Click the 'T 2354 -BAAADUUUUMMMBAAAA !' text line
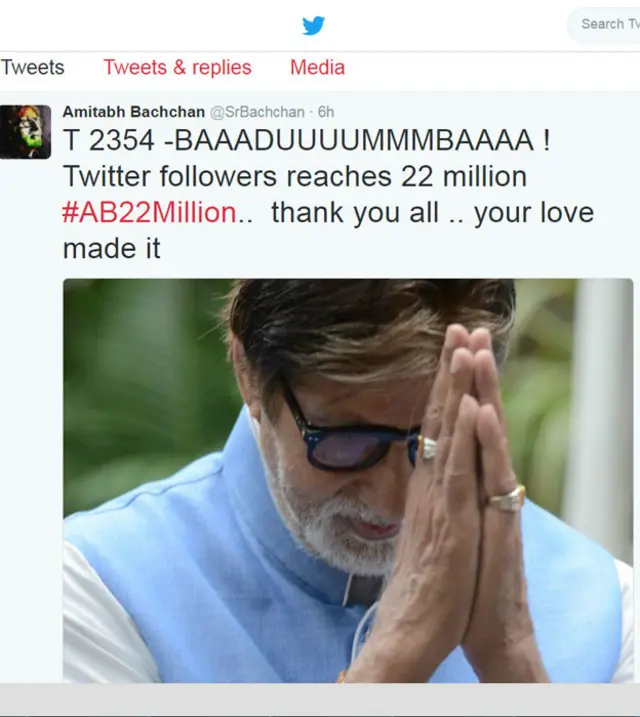The image size is (640, 717). tap(306, 141)
